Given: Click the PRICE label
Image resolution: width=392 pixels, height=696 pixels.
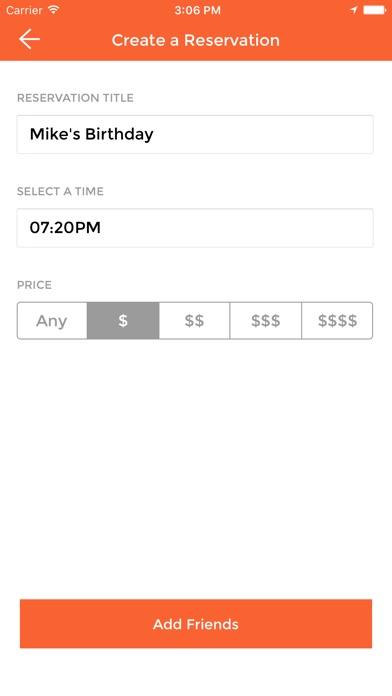Looking at the screenshot, I should (x=34, y=285).
